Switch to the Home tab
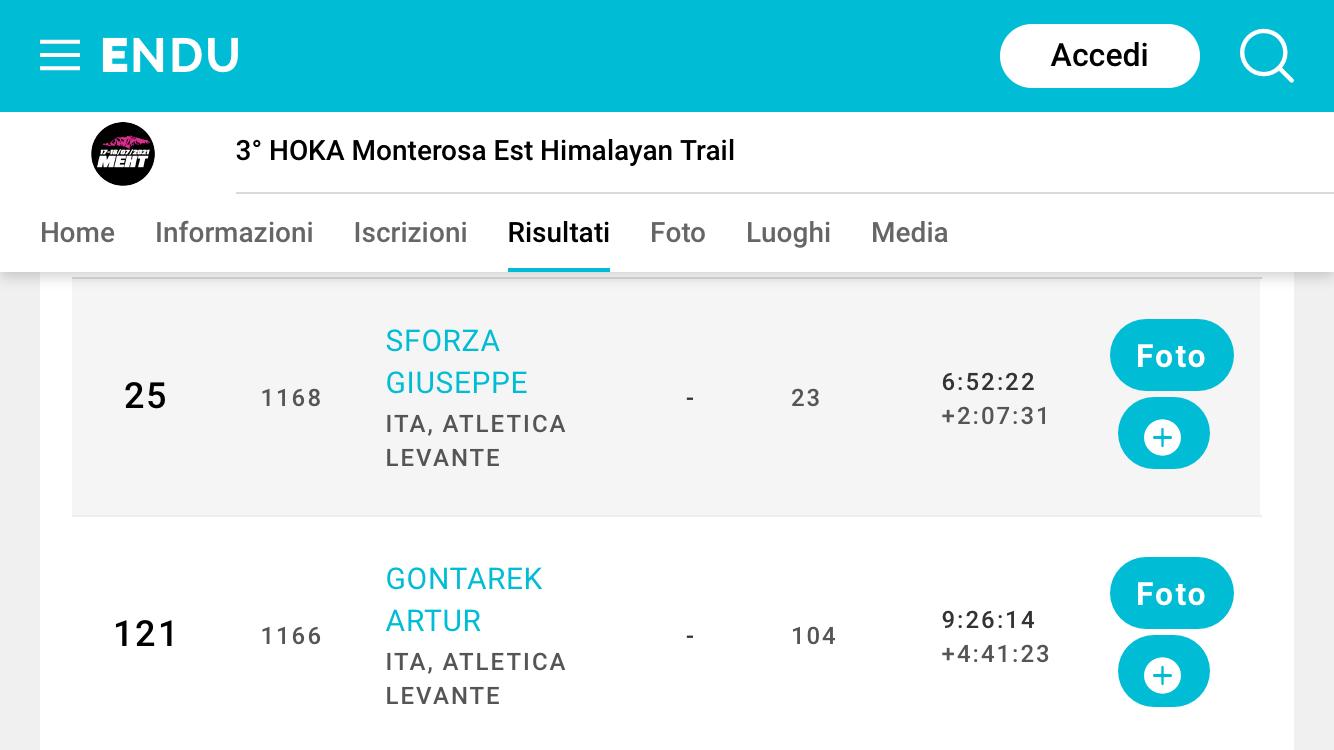1334x750 pixels. [77, 232]
